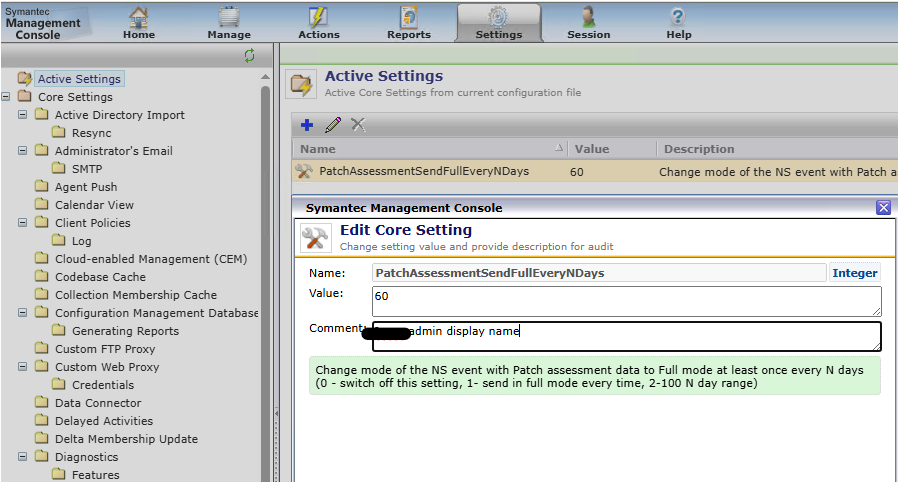Click the Codebase Cache folder icon

tap(41, 276)
